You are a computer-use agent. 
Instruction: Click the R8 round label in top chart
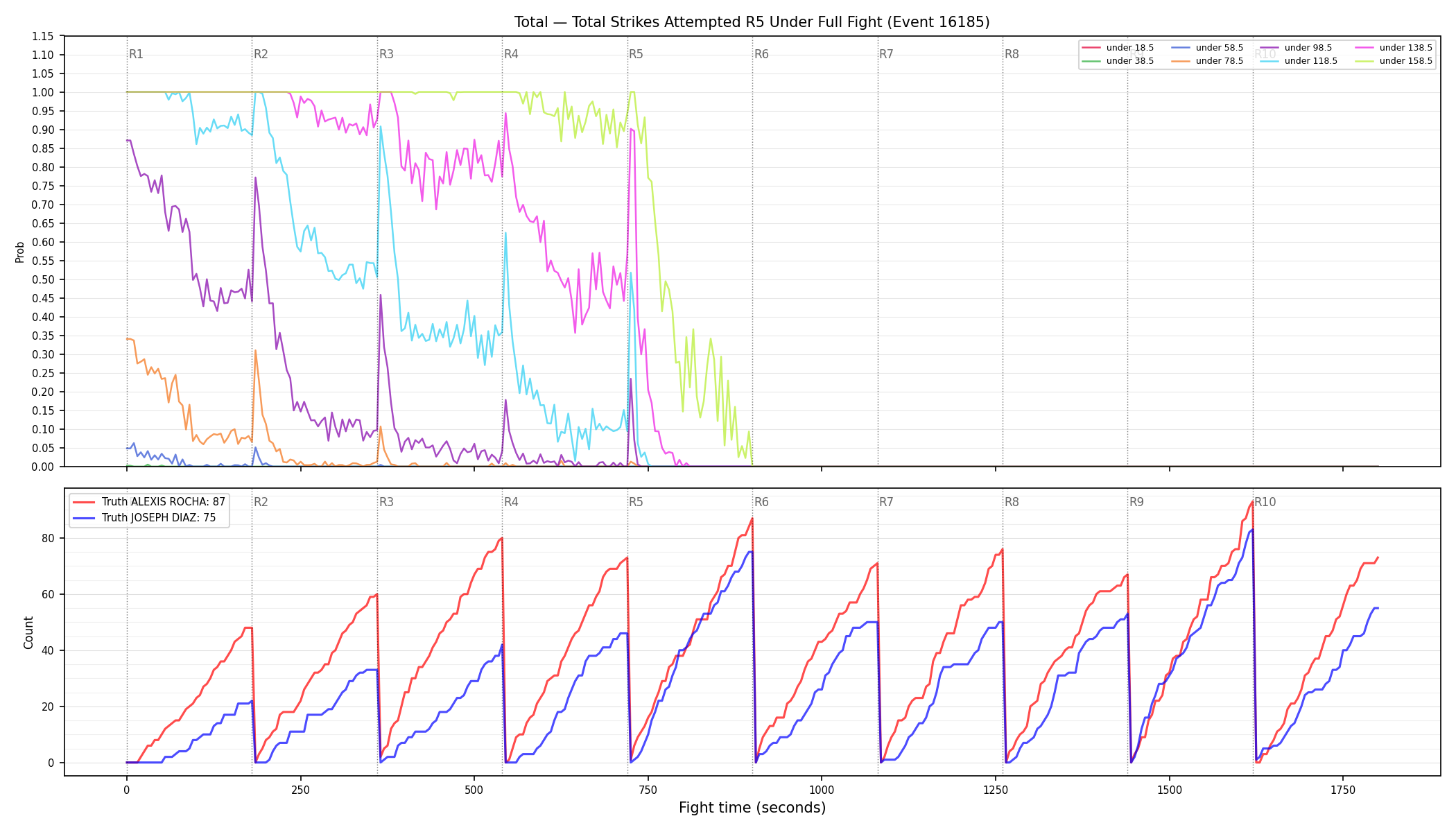(x=1012, y=54)
